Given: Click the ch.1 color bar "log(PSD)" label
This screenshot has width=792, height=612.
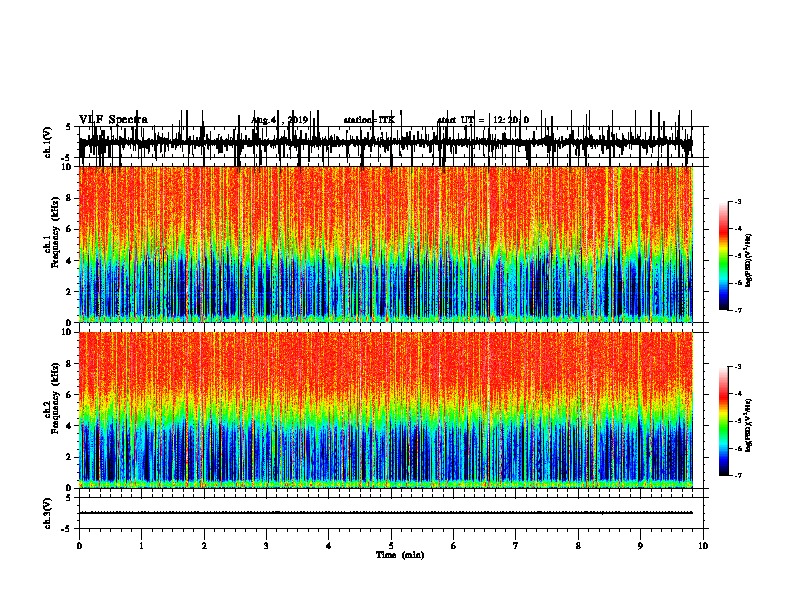Looking at the screenshot, I should click(749, 260).
